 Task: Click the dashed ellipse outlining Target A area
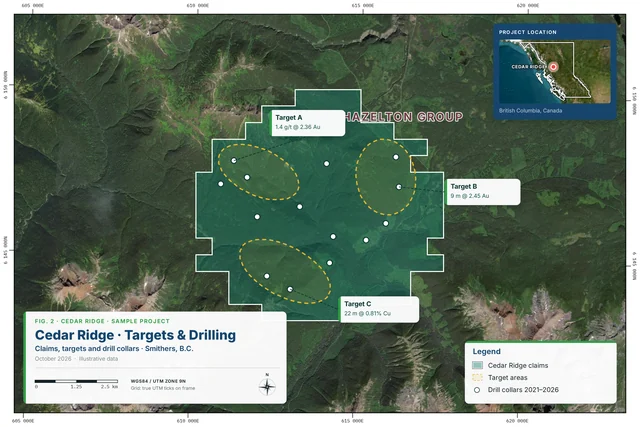tap(258, 172)
